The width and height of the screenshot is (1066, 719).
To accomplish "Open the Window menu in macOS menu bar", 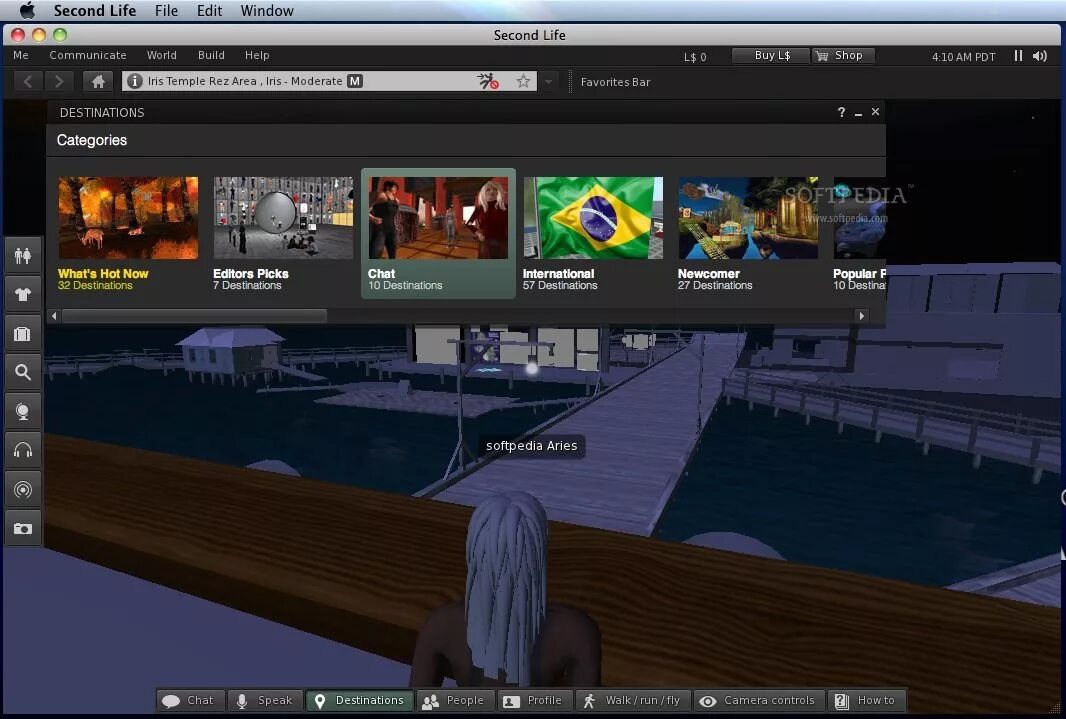I will point(267,11).
